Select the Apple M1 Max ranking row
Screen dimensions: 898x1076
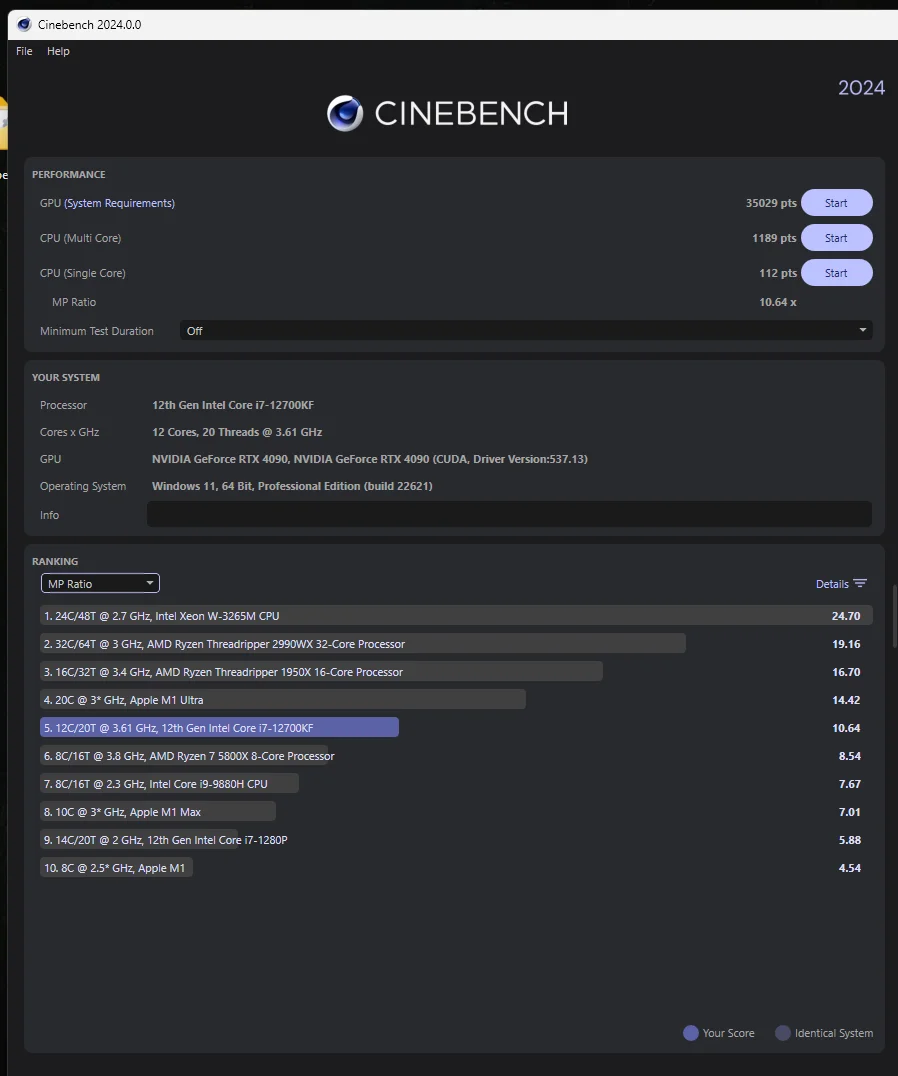(456, 812)
